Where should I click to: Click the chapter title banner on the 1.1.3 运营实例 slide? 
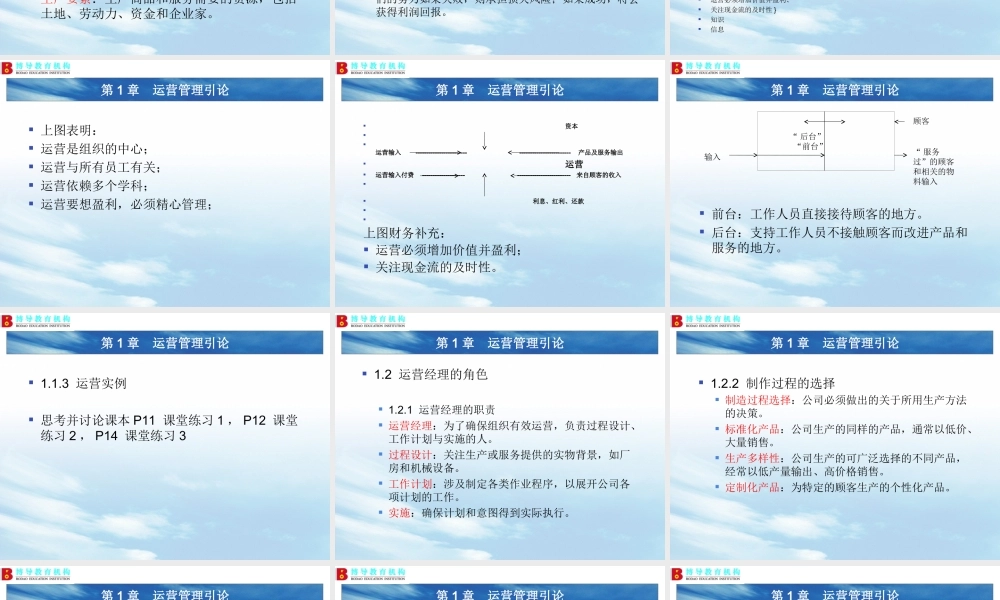(165, 343)
